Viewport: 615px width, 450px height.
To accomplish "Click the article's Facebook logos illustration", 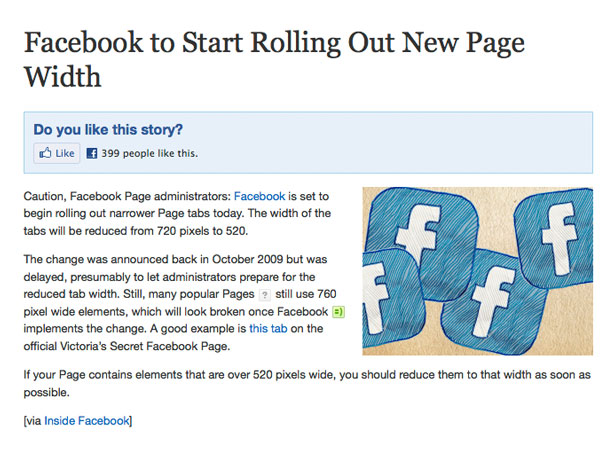I will [477, 271].
